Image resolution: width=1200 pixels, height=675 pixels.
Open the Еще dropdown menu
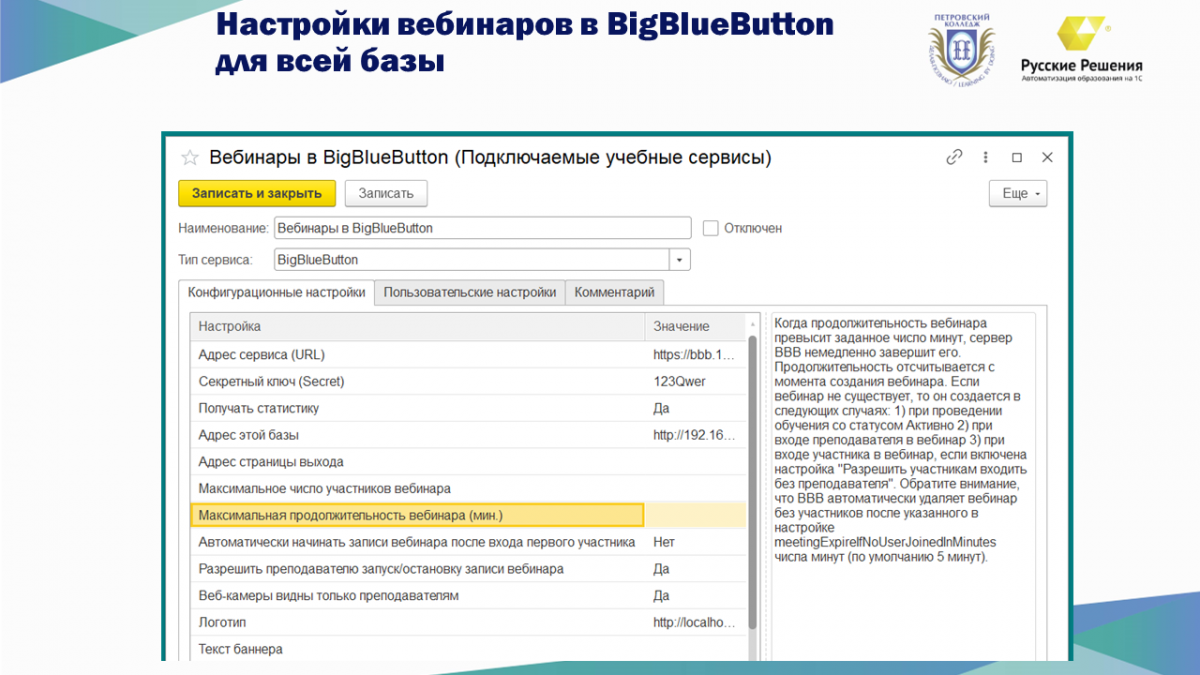(x=1018, y=193)
